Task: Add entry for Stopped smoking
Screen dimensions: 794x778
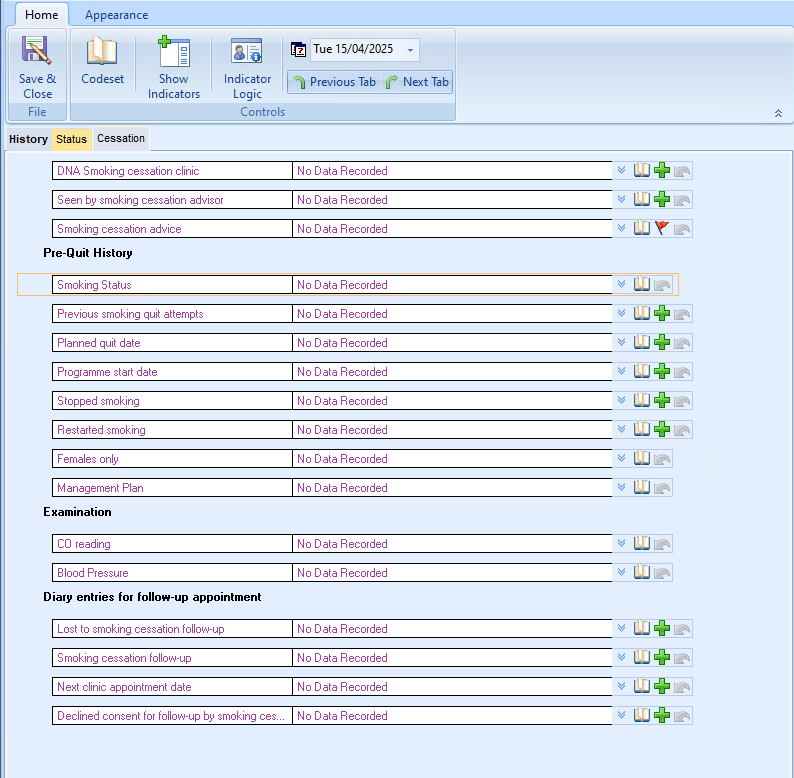Action: tap(662, 400)
